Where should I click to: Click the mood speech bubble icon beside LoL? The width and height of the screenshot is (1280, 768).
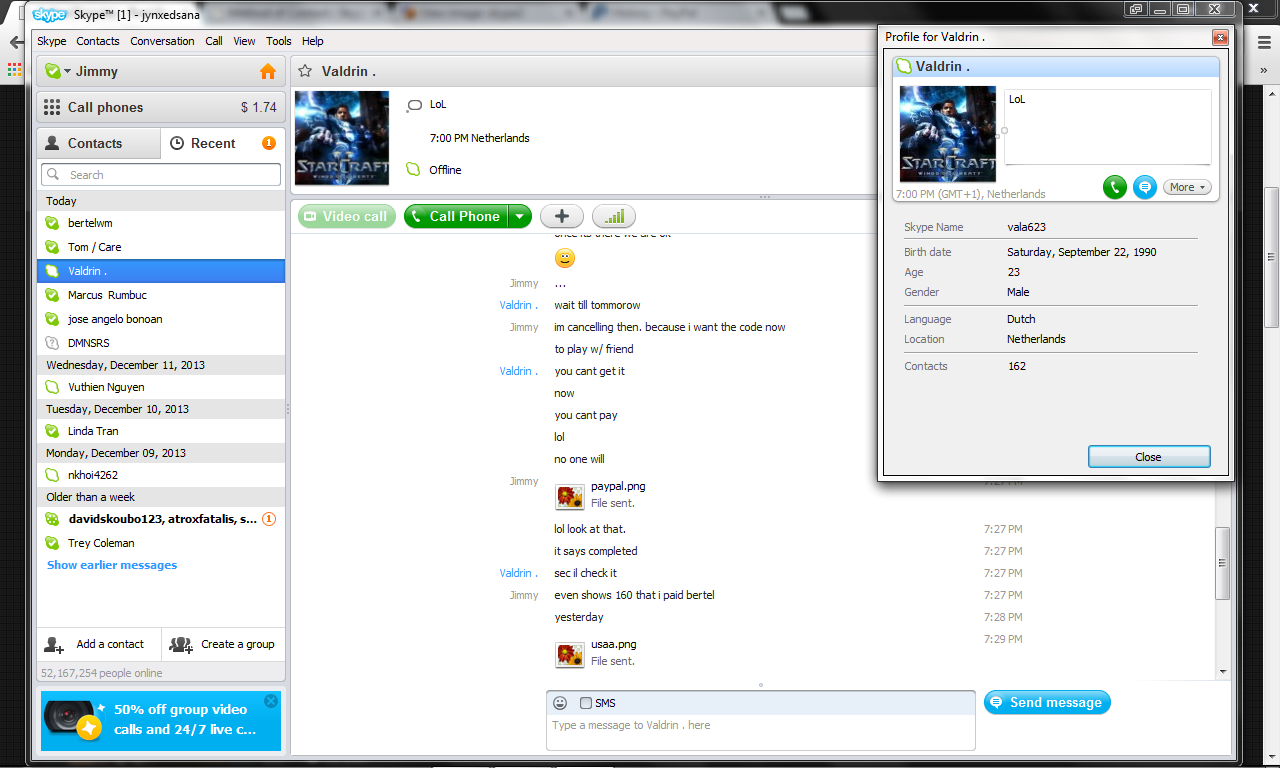coord(415,105)
